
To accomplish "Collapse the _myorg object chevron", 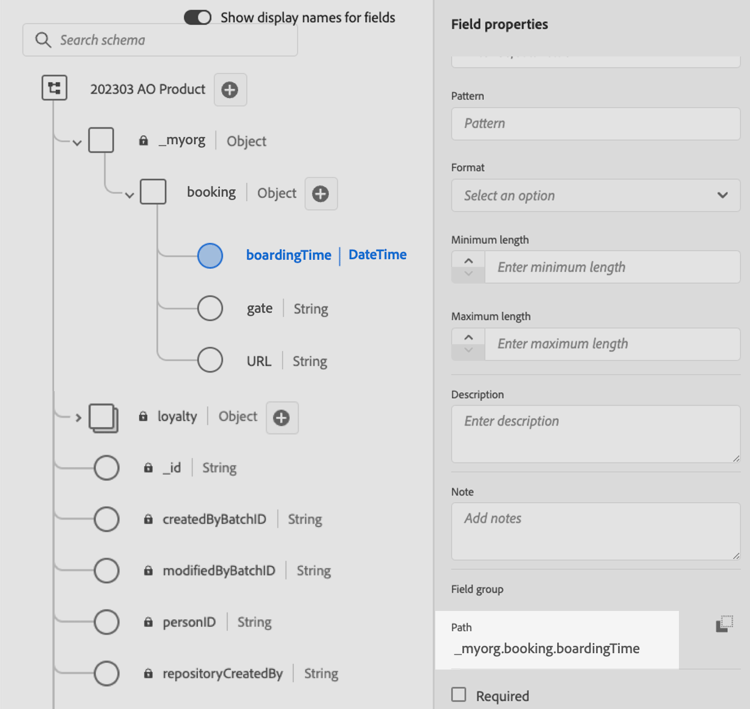I will pyautogui.click(x=77, y=142).
